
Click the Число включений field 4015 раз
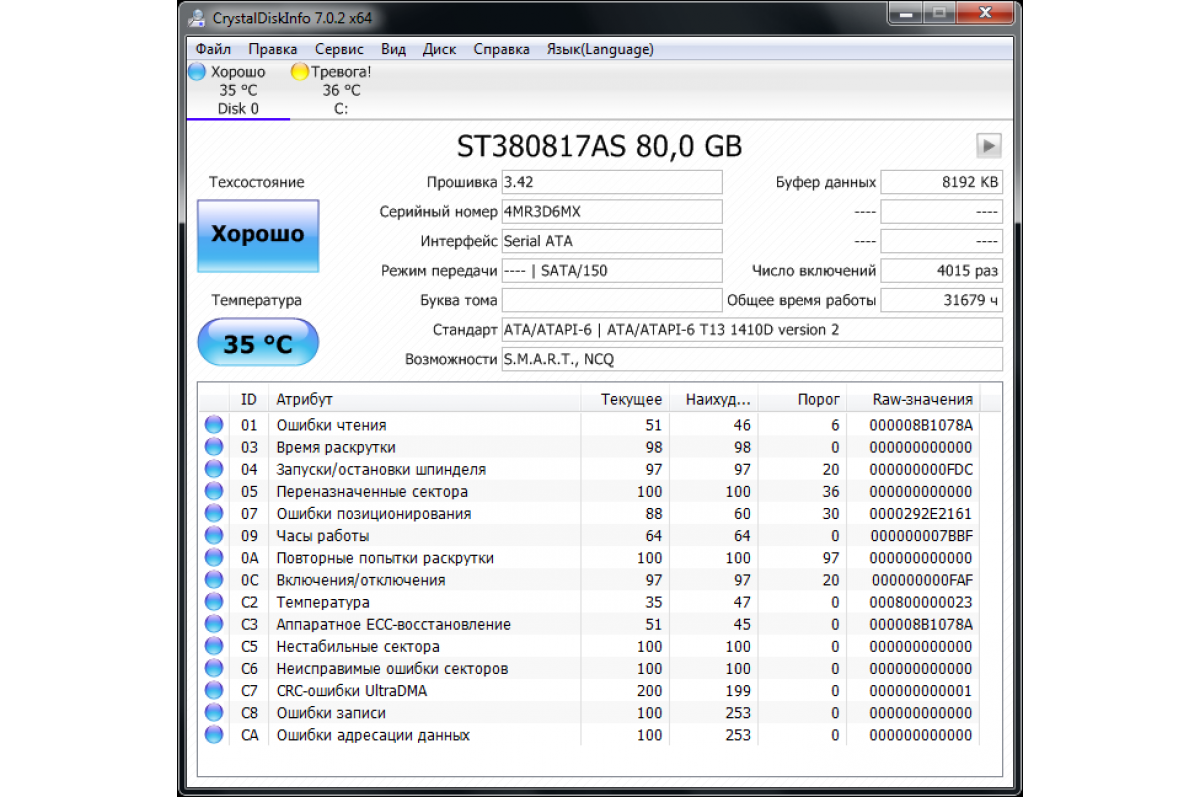[942, 271]
